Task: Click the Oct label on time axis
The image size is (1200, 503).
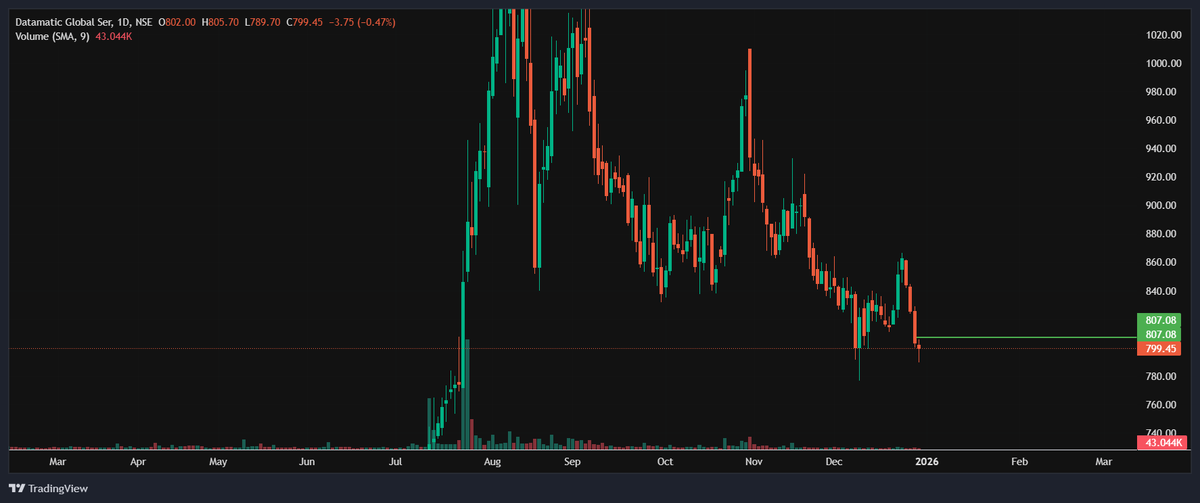Action: pos(665,463)
